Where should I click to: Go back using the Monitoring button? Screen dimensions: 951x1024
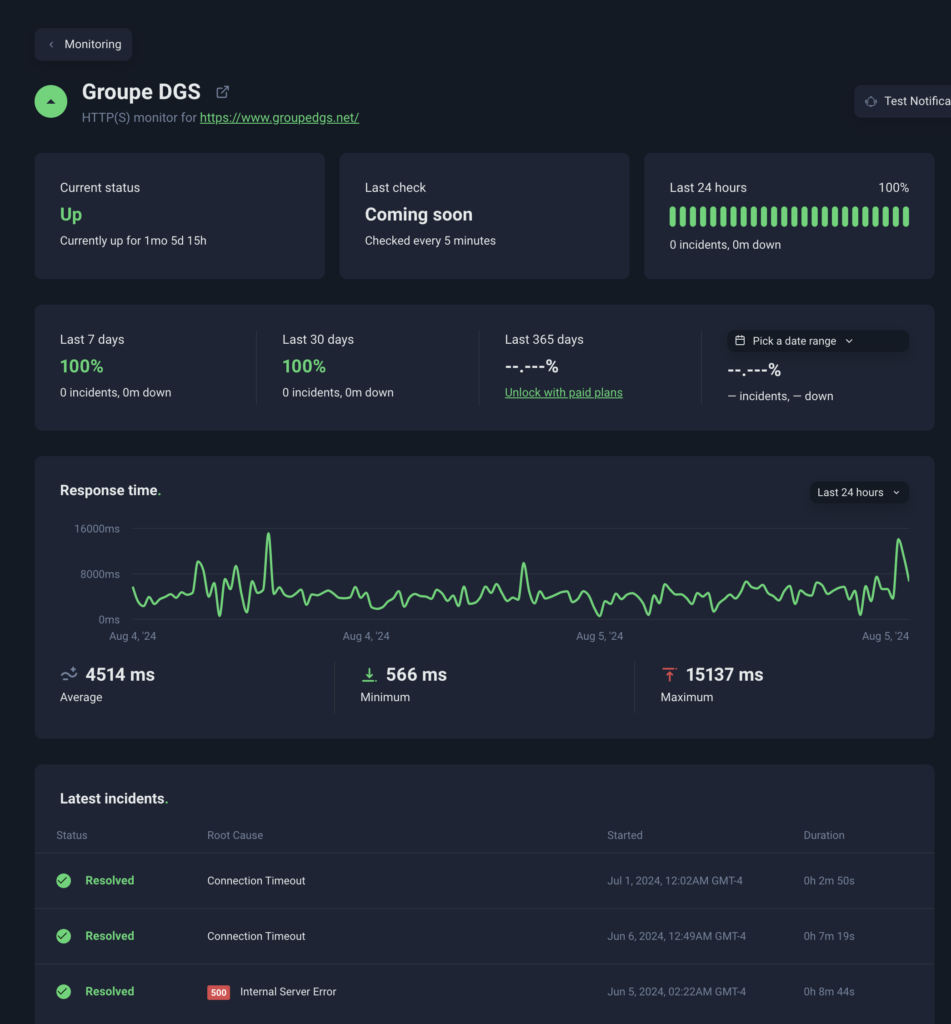pos(84,45)
